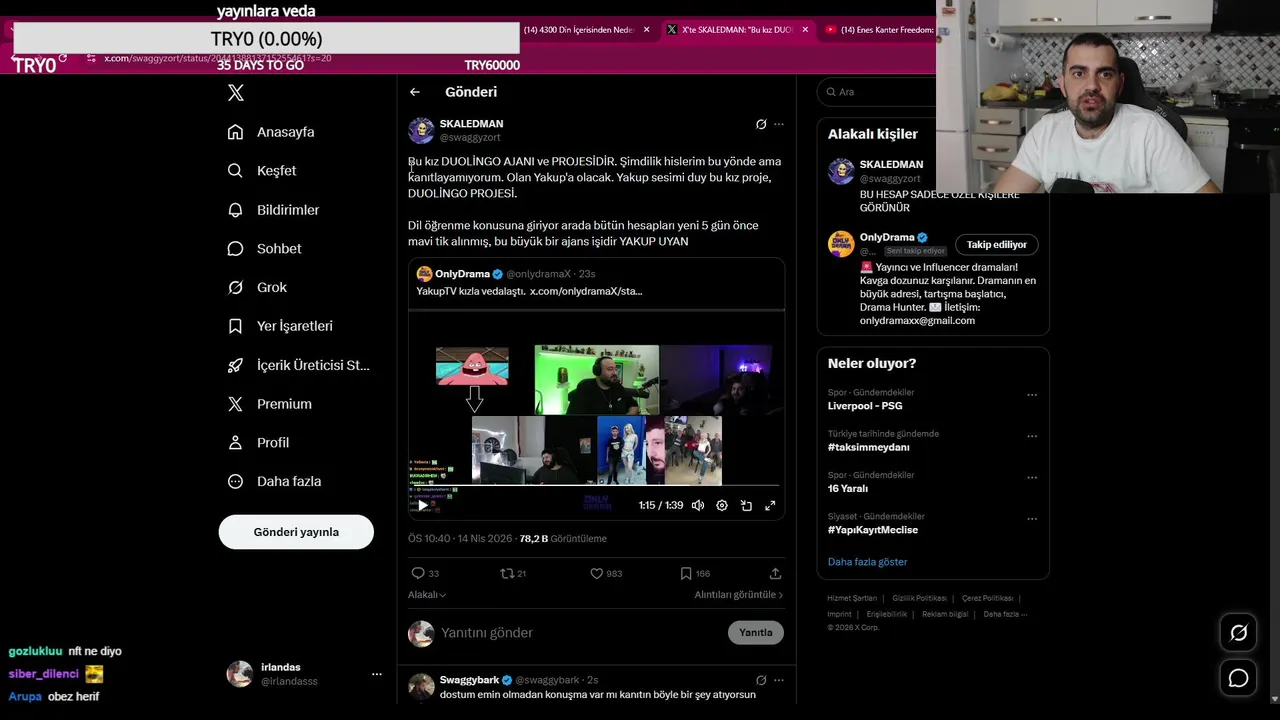Click Daha fazla göster link
This screenshot has width=1280, height=720.
tap(868, 562)
